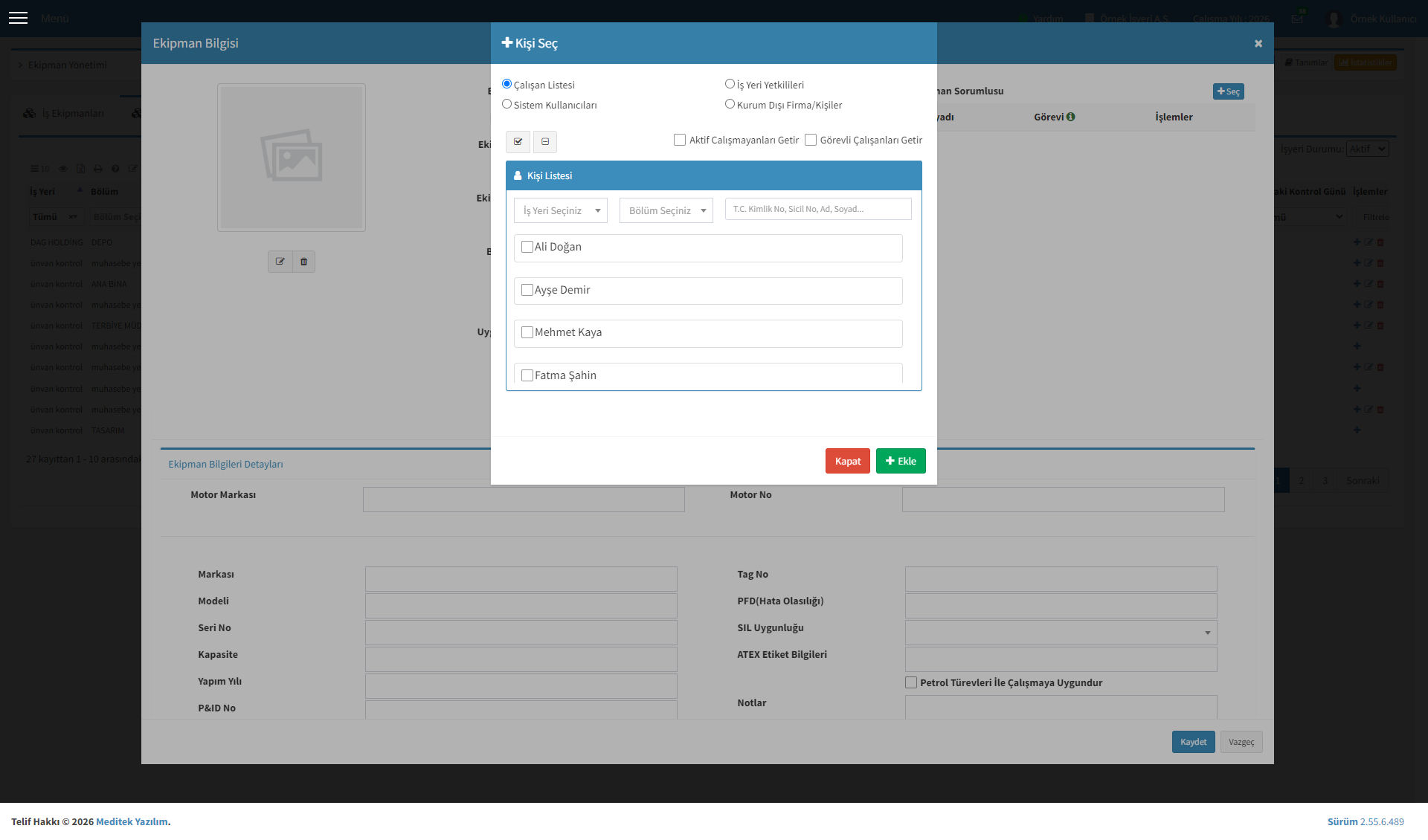This screenshot has width=1428, height=840.
Task: Expand the Ekipman Yönetimi breadcrumb chevron
Action: point(20,65)
